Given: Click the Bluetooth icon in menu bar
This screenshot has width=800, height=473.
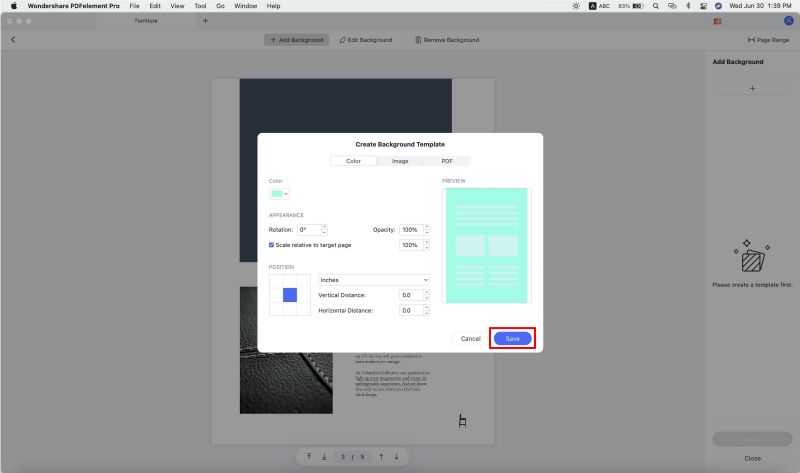Looking at the screenshot, I should click(x=688, y=6).
